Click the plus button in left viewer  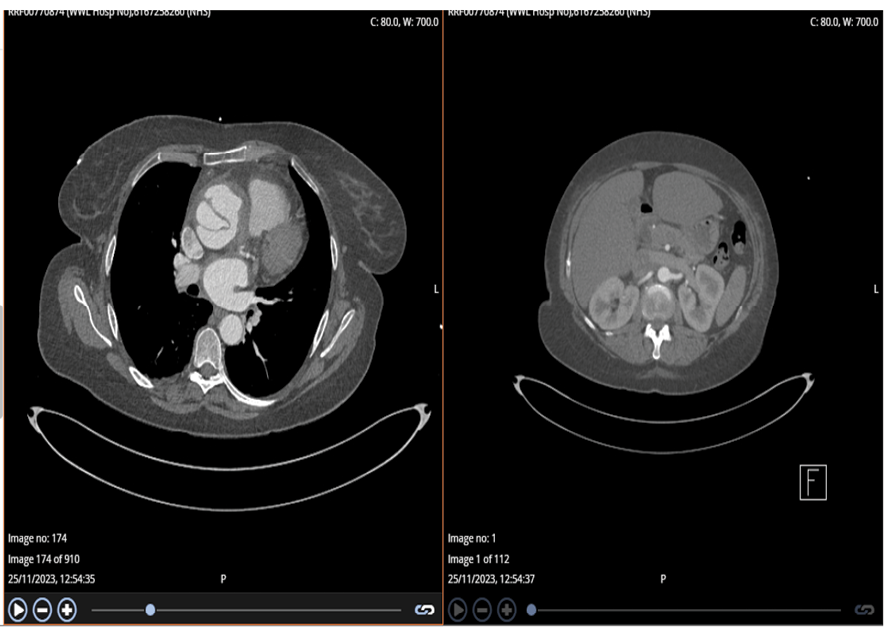(67, 609)
